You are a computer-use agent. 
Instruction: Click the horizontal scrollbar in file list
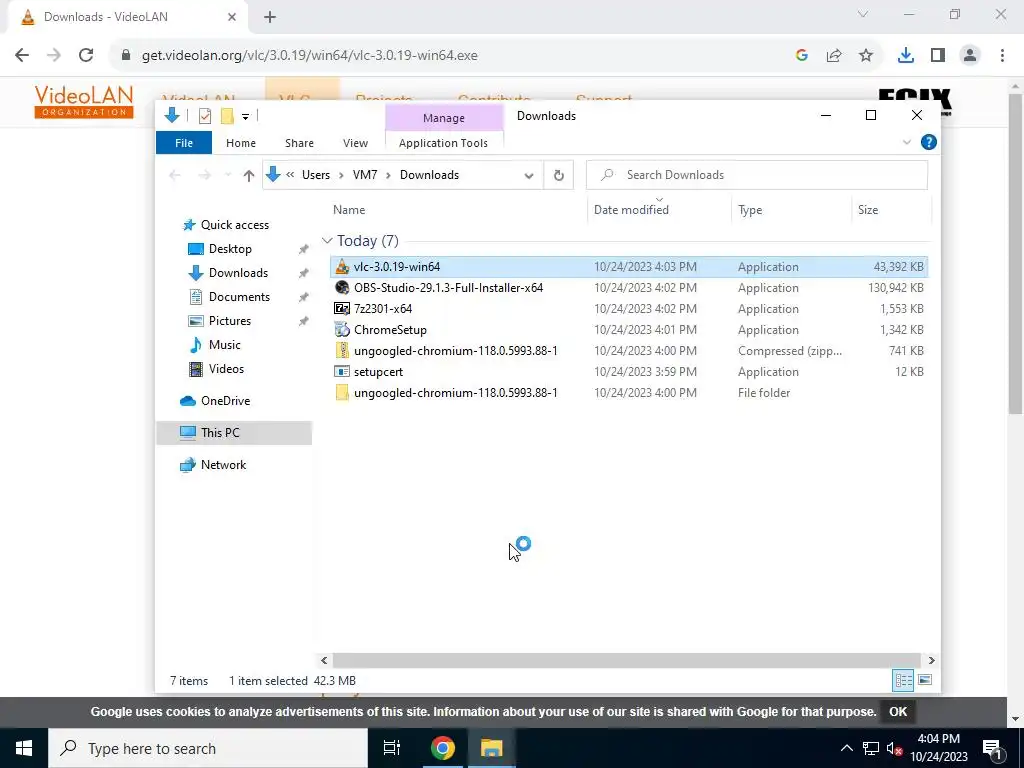tap(626, 660)
